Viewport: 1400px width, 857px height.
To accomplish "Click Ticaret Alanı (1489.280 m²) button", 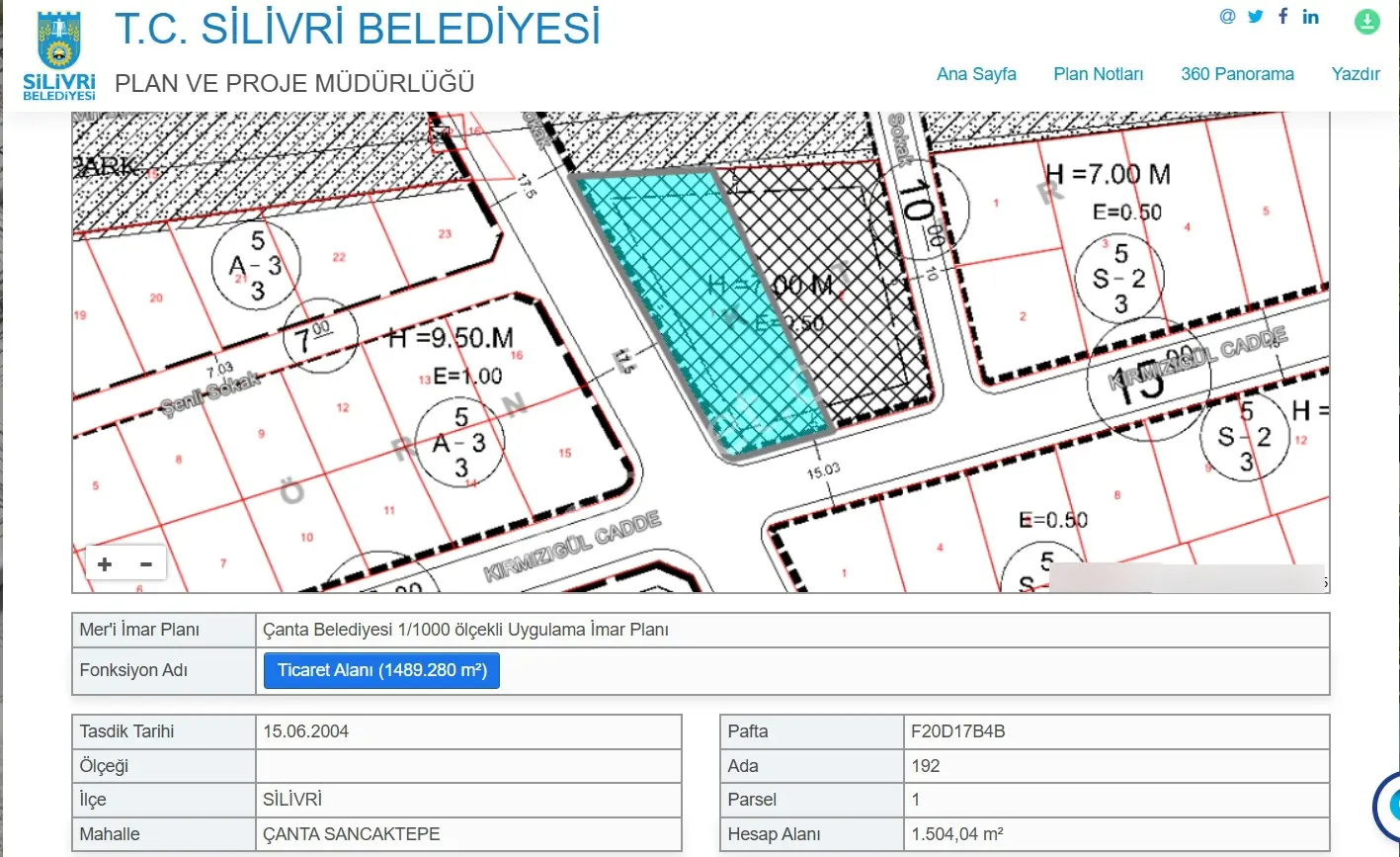I will coord(381,670).
